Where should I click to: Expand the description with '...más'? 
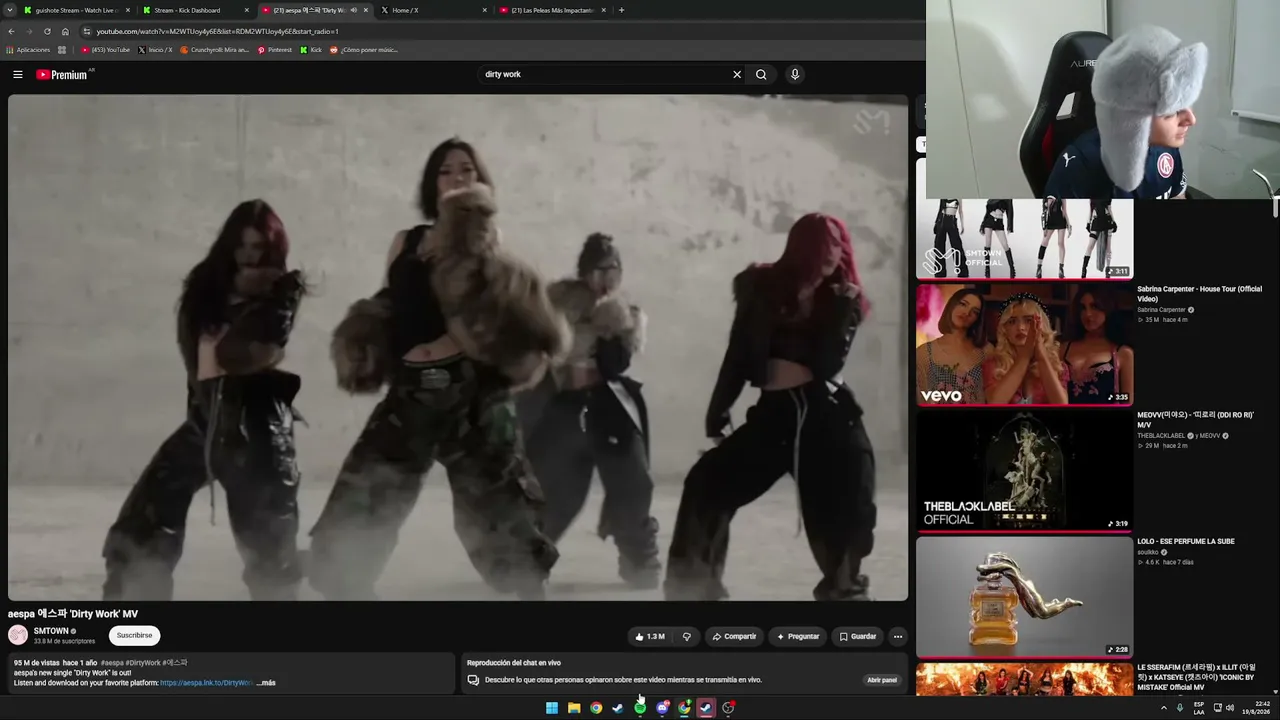pyautogui.click(x=266, y=683)
